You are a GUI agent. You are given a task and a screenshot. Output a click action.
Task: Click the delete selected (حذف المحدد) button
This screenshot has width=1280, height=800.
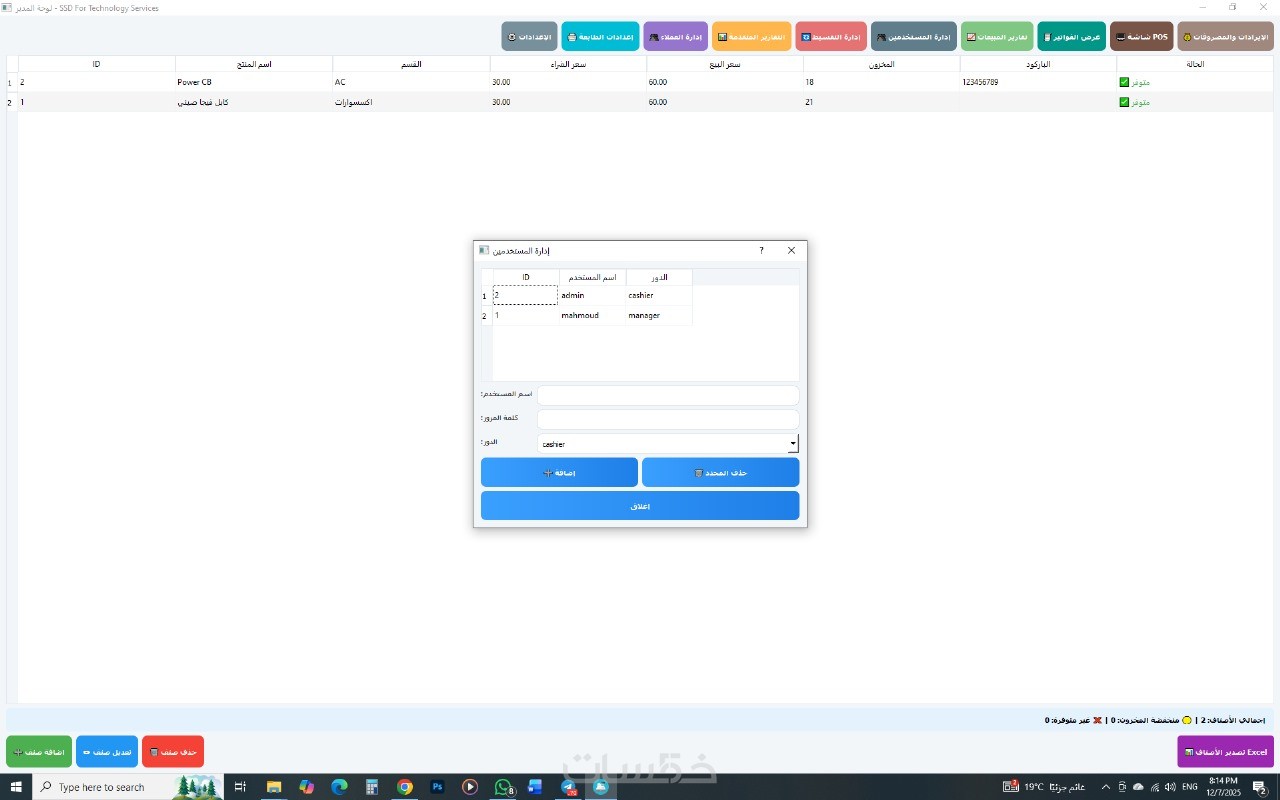point(721,472)
